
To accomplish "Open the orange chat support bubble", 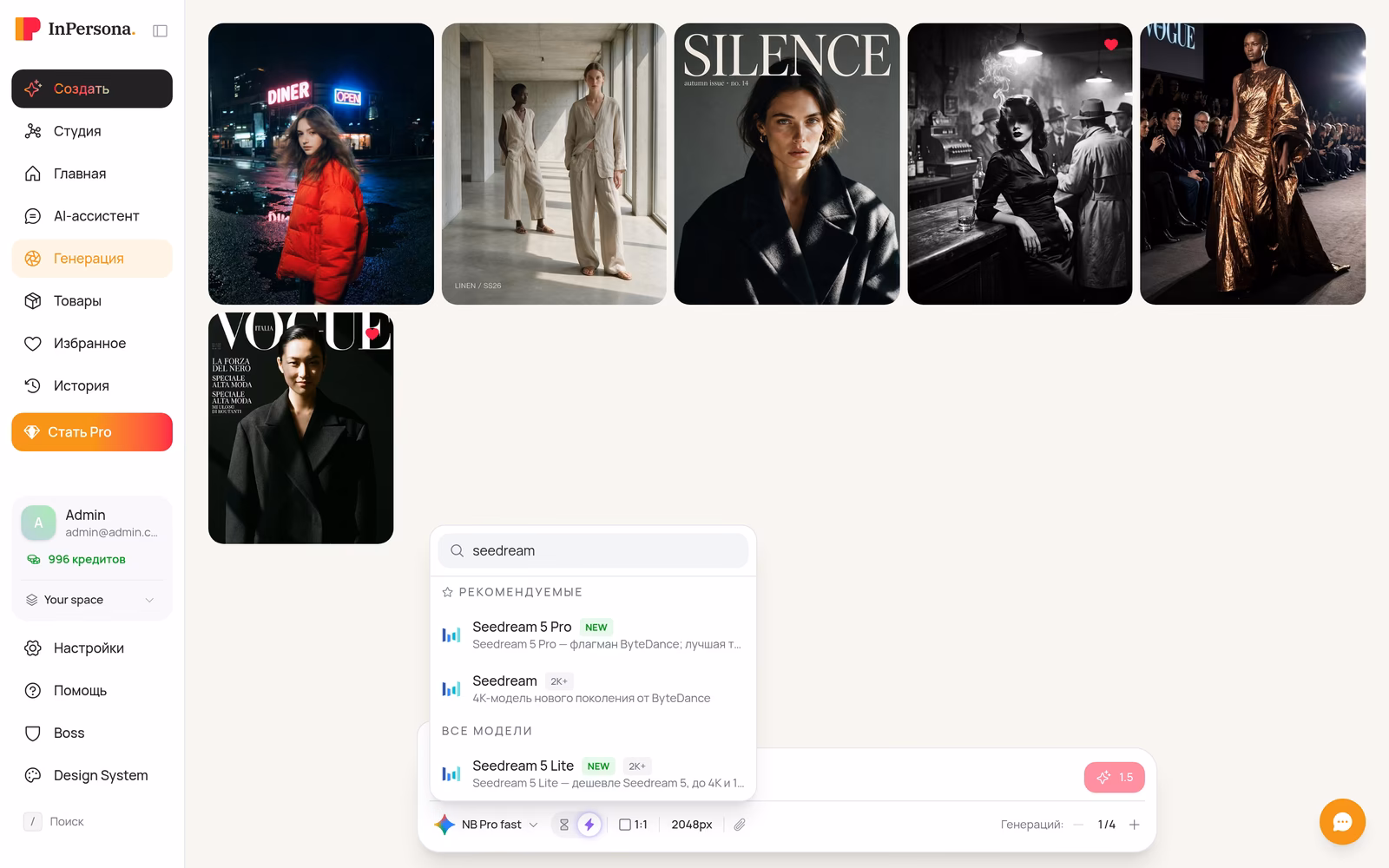I will click(x=1342, y=822).
